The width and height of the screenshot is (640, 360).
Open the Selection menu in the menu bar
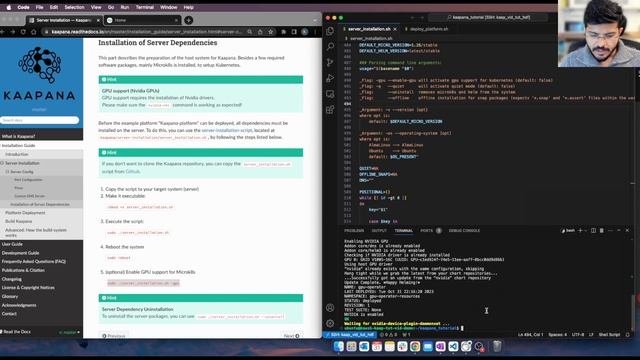pos(74,7)
